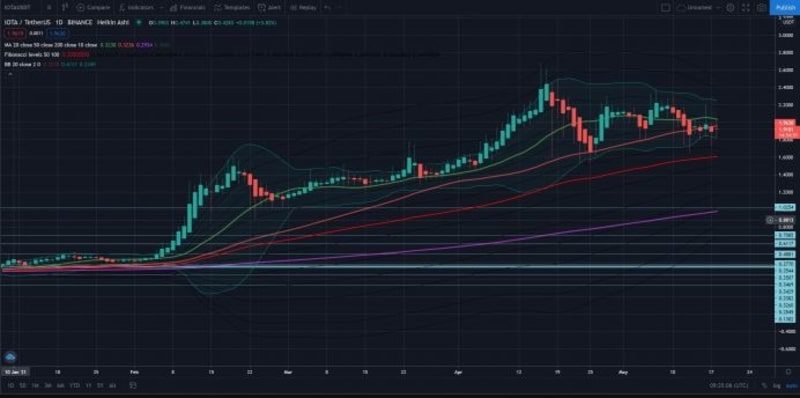The width and height of the screenshot is (800, 398).
Task: Click the IOTA / TetherUS chart title
Action: (x=29, y=22)
